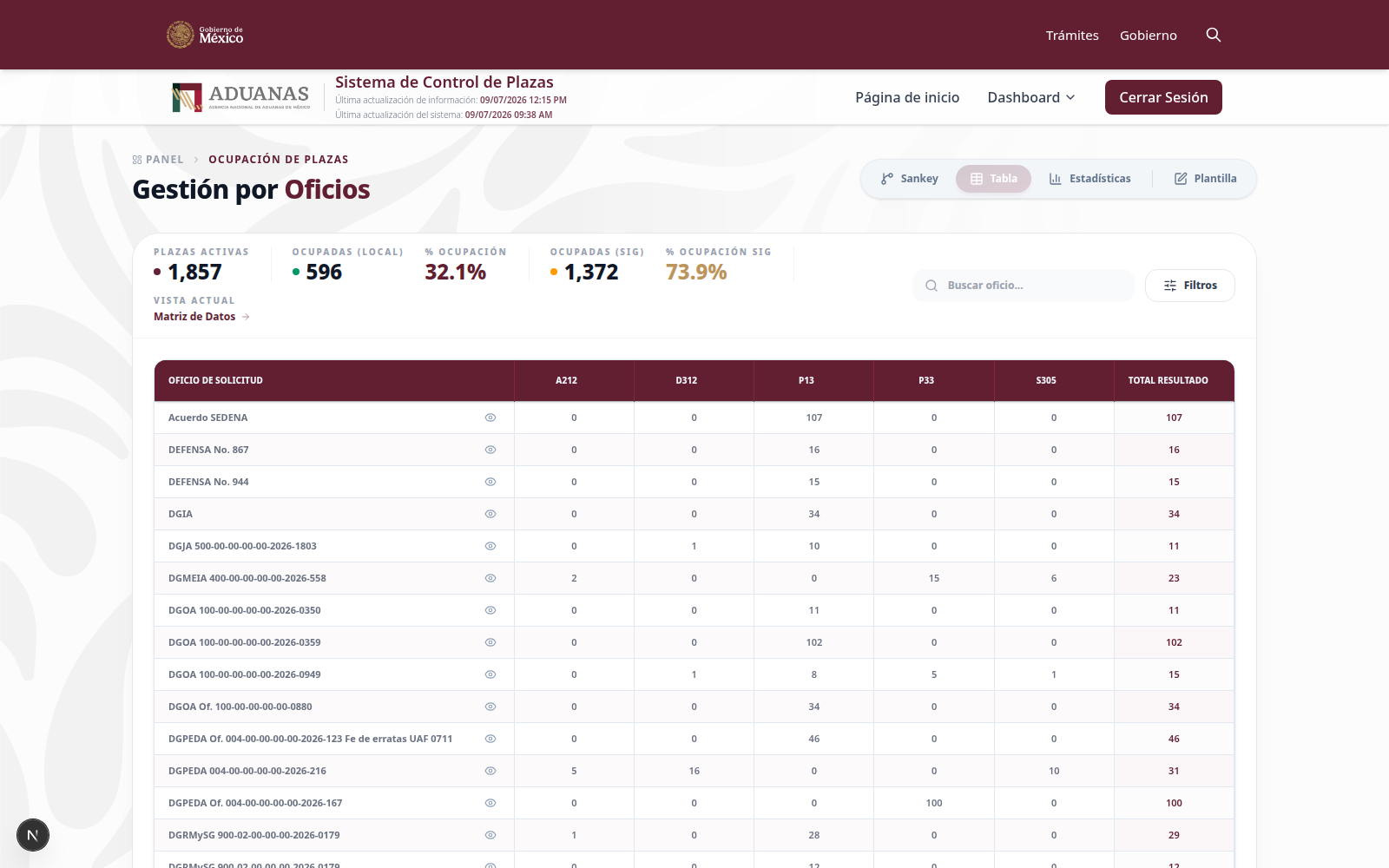
Task: Click the Acuerdo SEDENA row name
Action: pos(208,418)
